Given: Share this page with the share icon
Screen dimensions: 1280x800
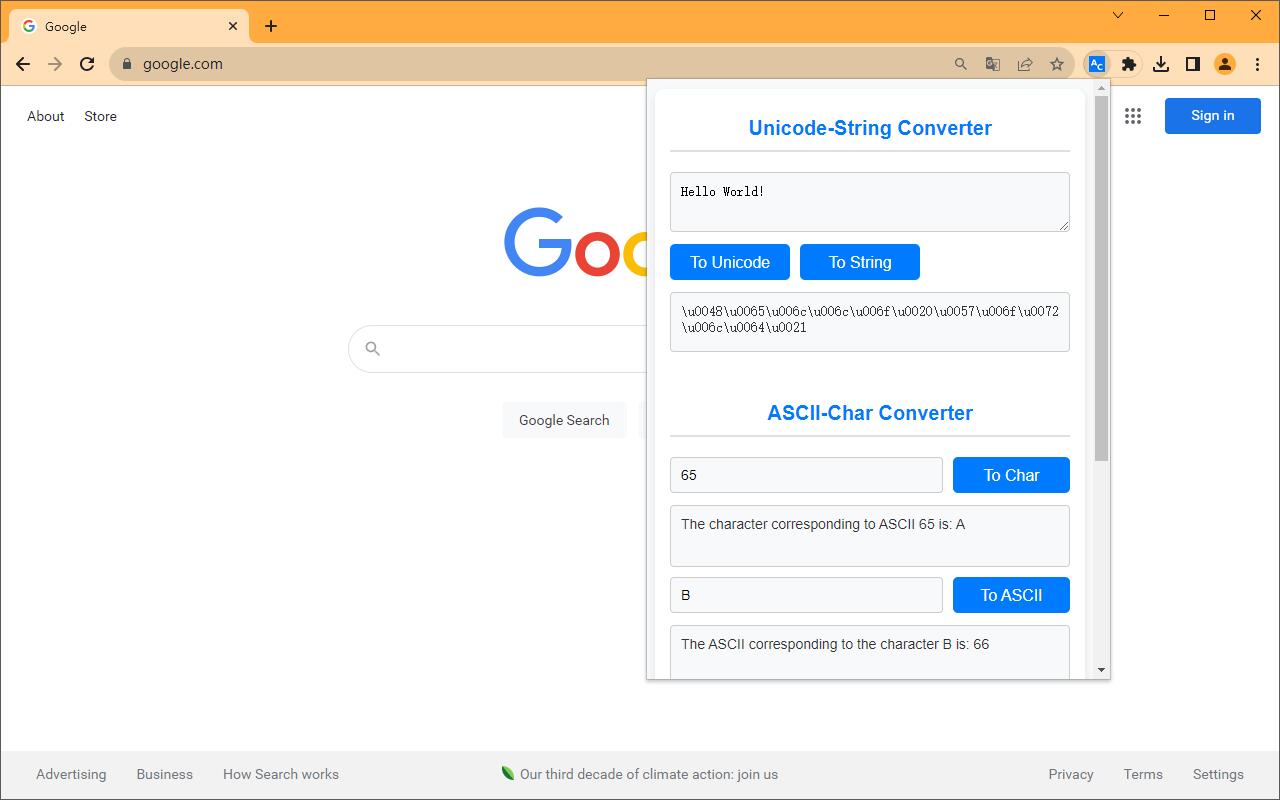Looking at the screenshot, I should [x=1024, y=63].
